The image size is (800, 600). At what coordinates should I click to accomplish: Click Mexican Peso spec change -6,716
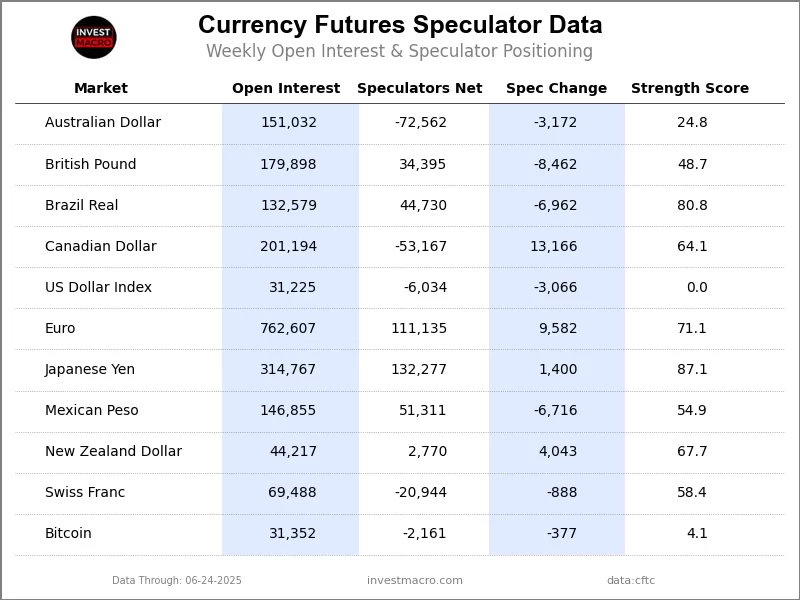point(555,411)
